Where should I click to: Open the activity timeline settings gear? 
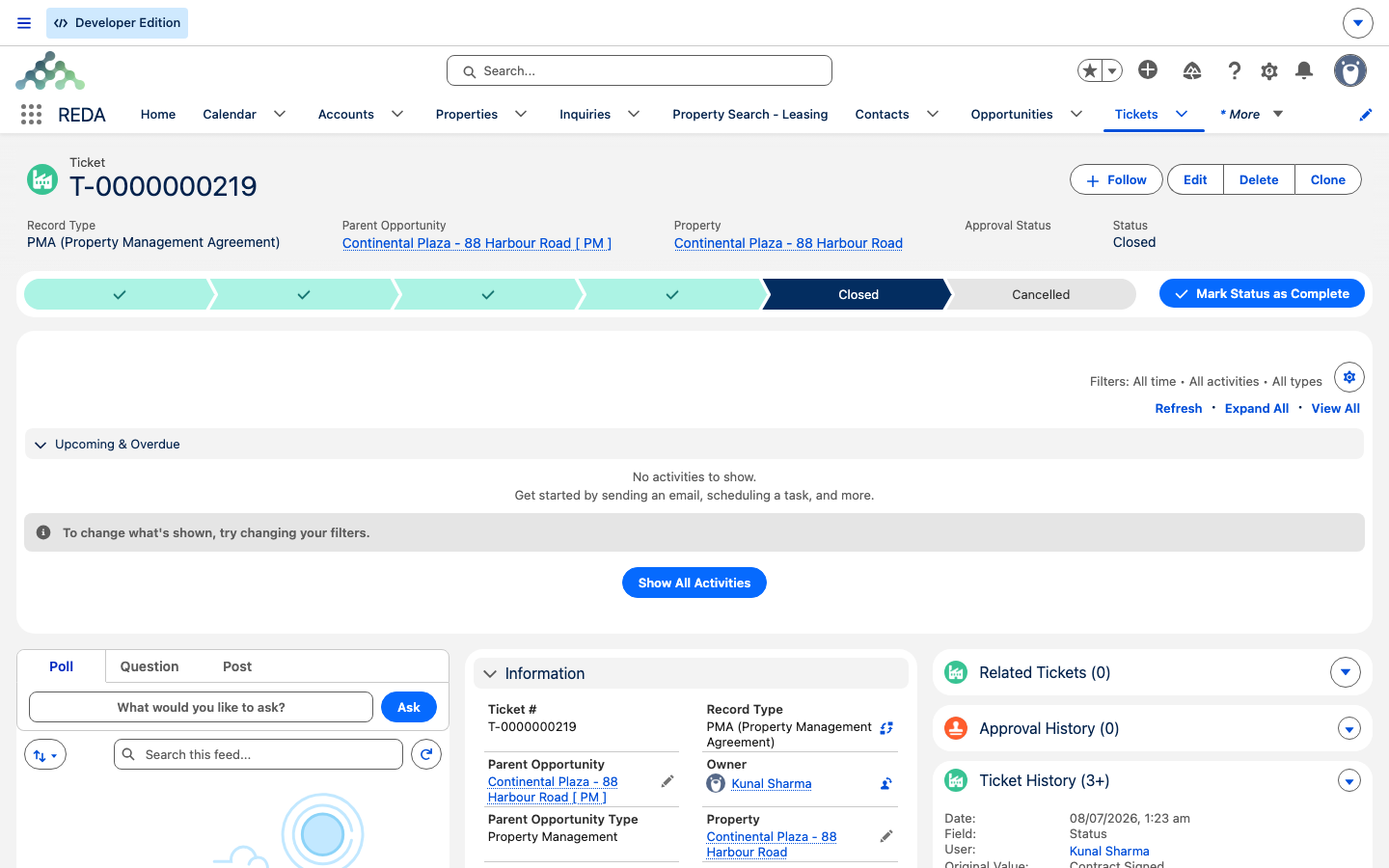click(x=1349, y=377)
